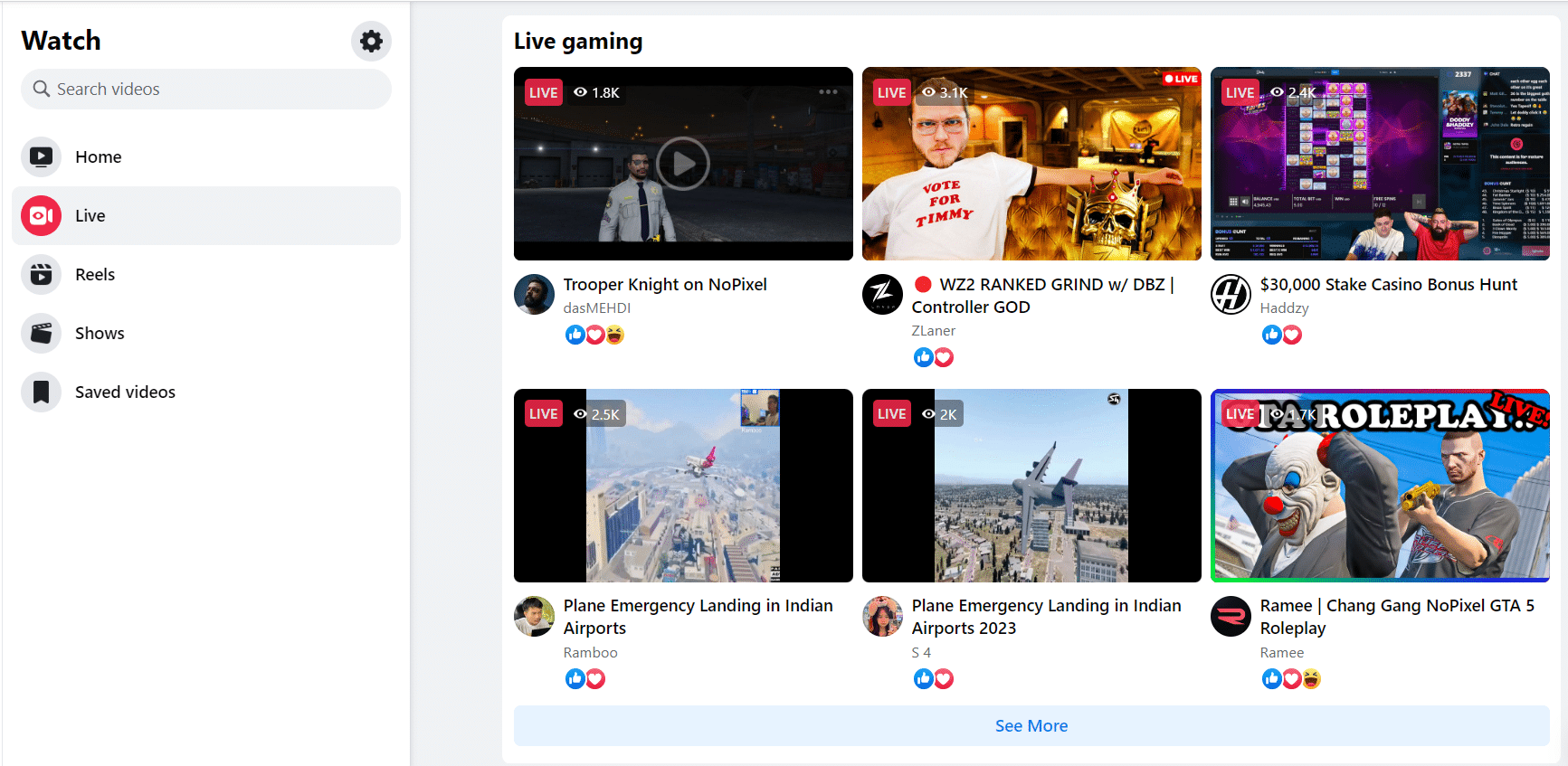Screen dimensions: 1568x766
Task: Open Ramee Chang Gang NoPixel title
Action: point(1397,617)
